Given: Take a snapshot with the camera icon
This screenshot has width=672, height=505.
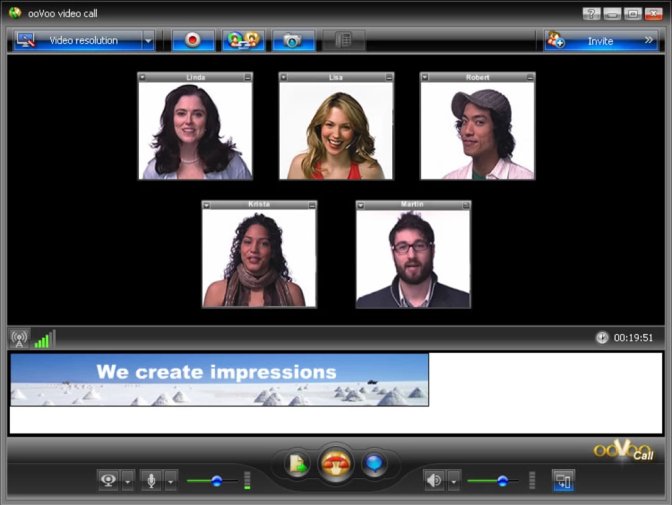Looking at the screenshot, I should click(293, 40).
